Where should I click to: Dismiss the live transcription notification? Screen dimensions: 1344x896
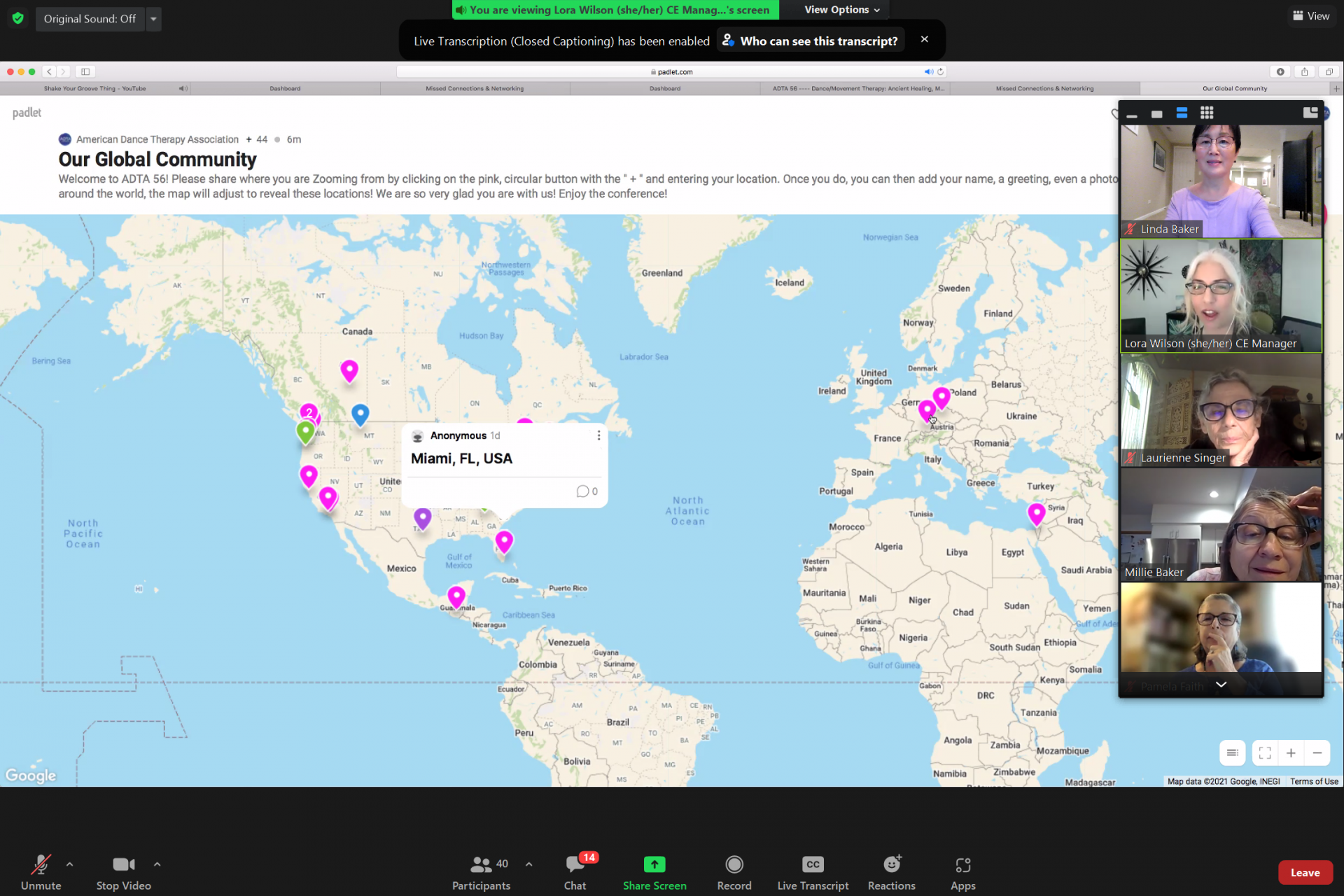point(925,40)
